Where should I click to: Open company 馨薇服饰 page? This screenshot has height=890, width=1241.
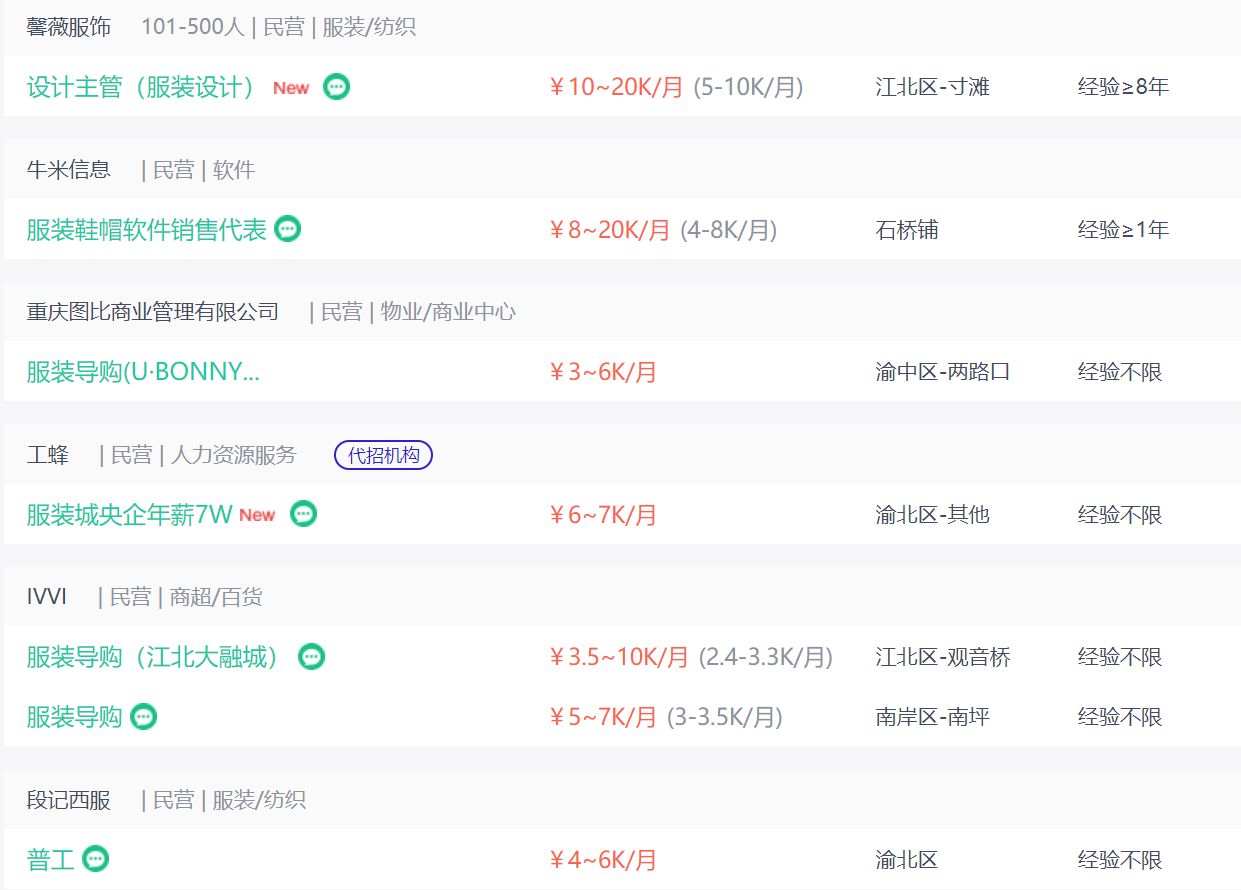[x=68, y=27]
